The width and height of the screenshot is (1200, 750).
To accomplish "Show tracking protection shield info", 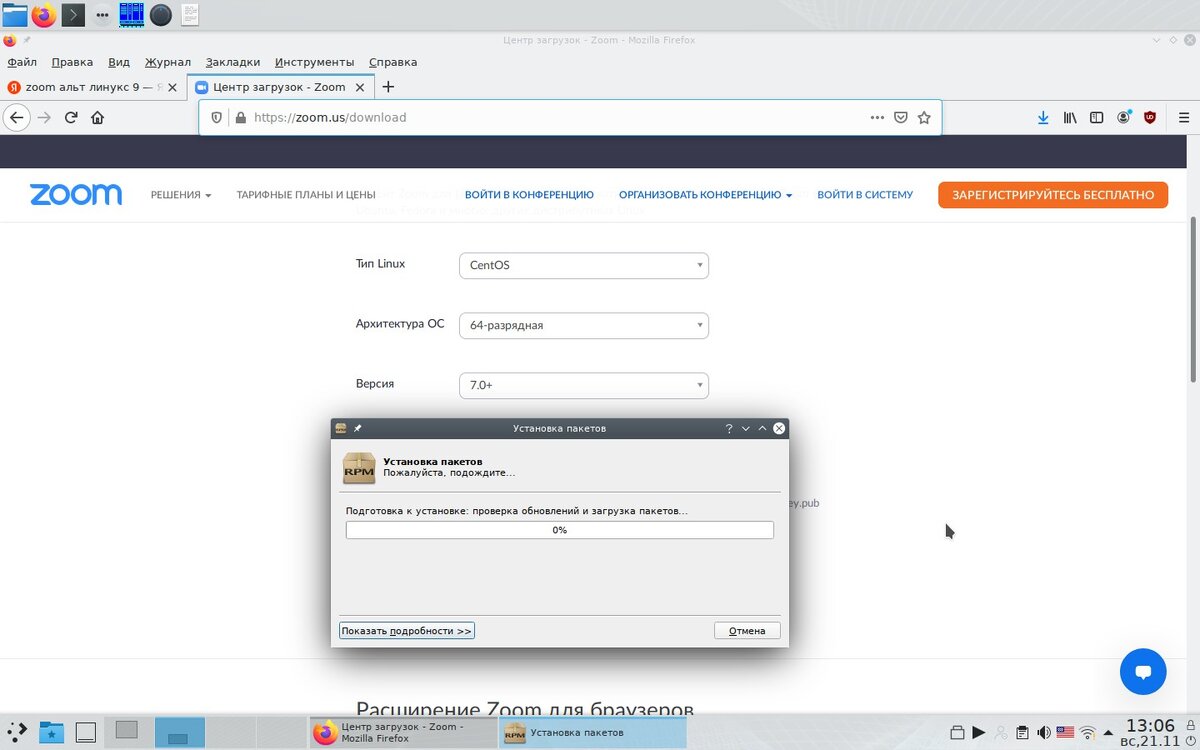I will coord(217,117).
